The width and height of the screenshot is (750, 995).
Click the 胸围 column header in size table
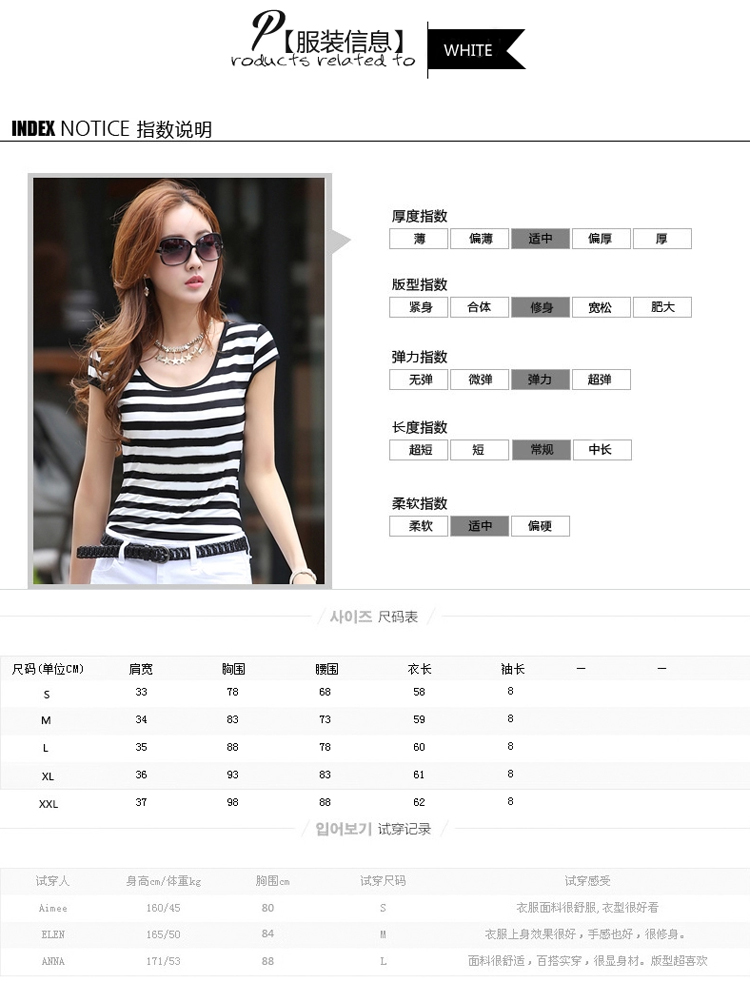(x=234, y=669)
